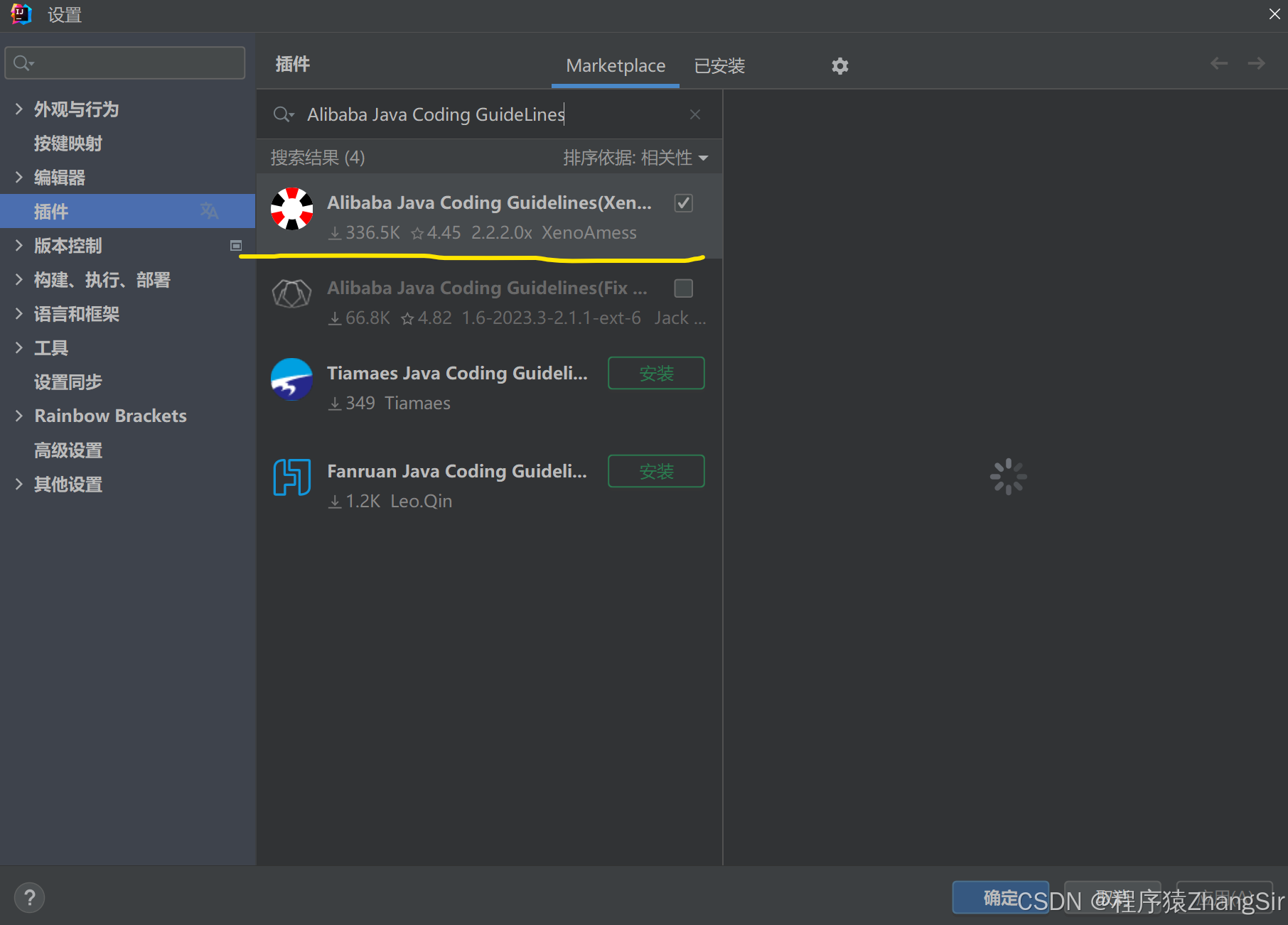Click the 外观与行为 label in settings tree

coord(77,109)
